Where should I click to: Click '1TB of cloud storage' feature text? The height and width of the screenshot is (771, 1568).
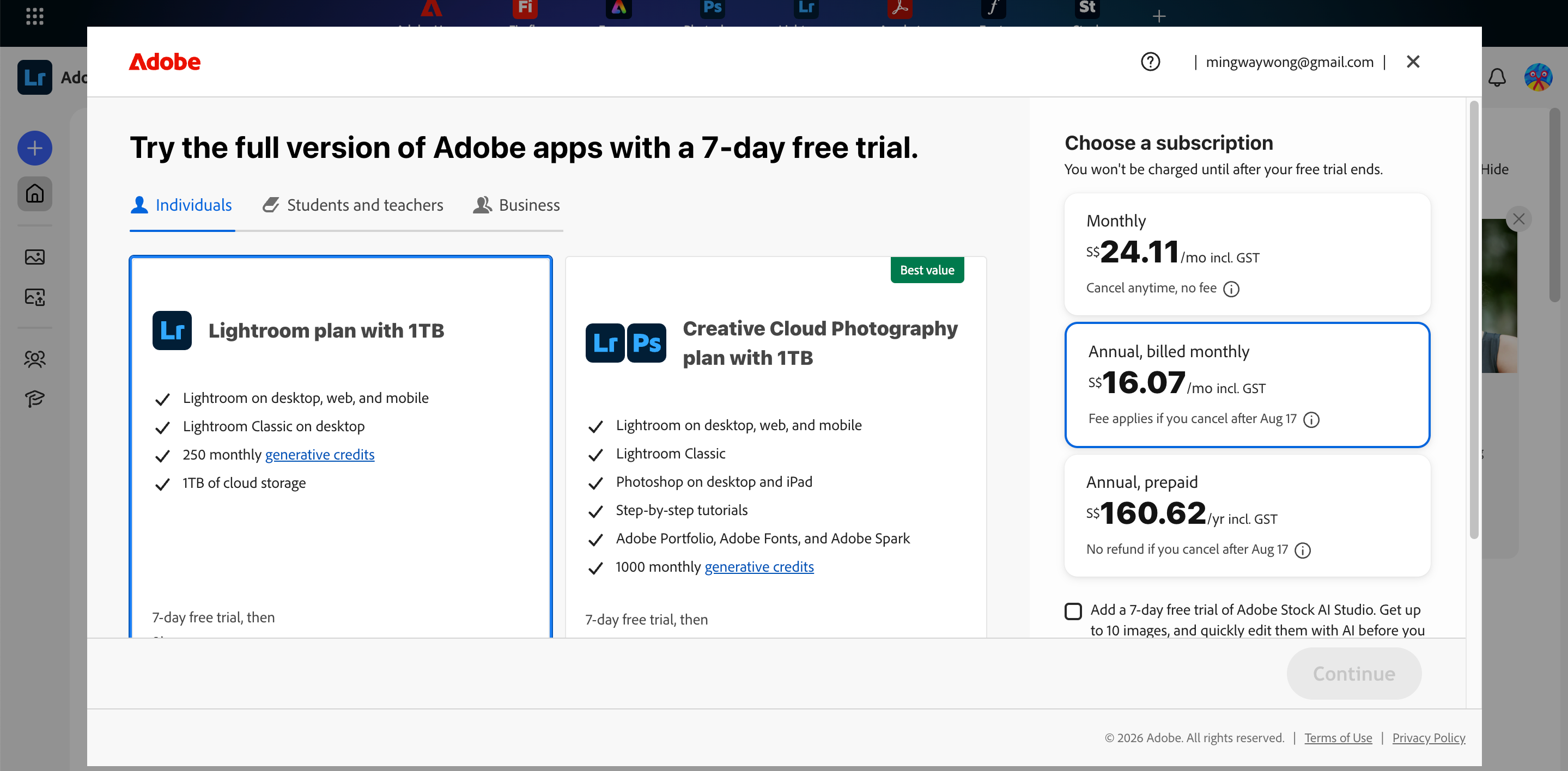[x=244, y=483]
